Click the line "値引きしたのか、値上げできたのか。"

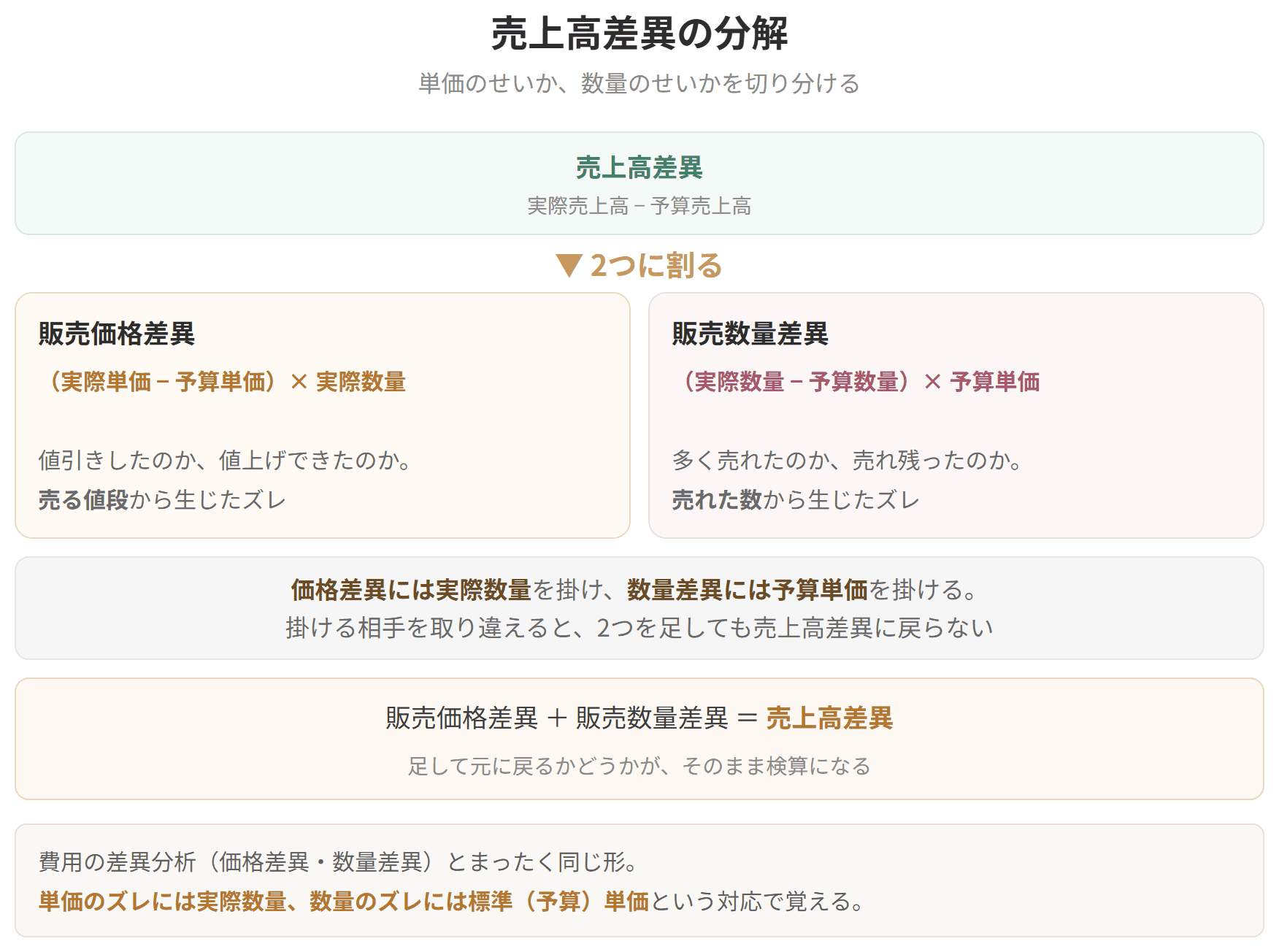(x=225, y=460)
